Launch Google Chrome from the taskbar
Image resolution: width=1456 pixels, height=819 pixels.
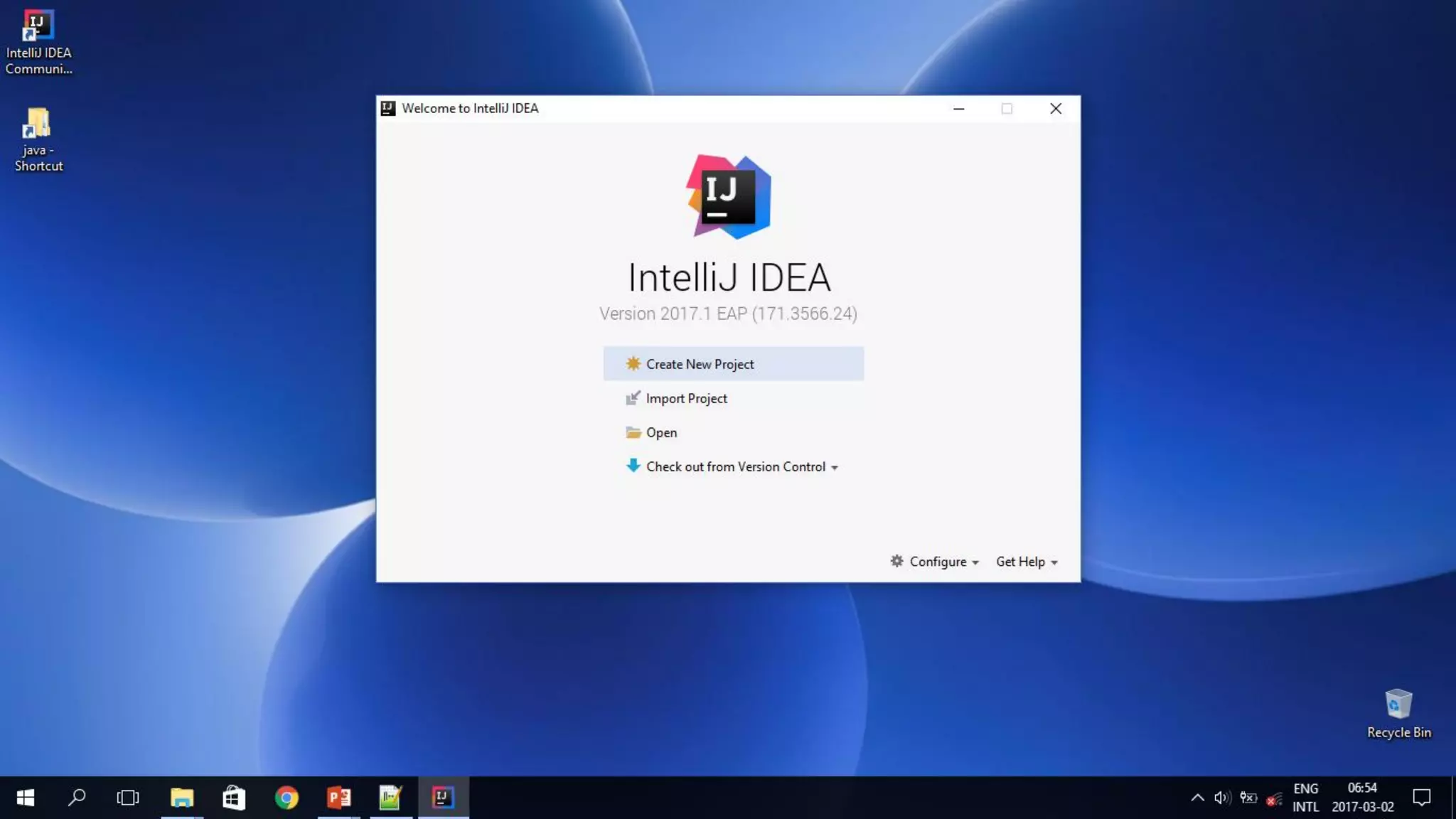coord(287,798)
